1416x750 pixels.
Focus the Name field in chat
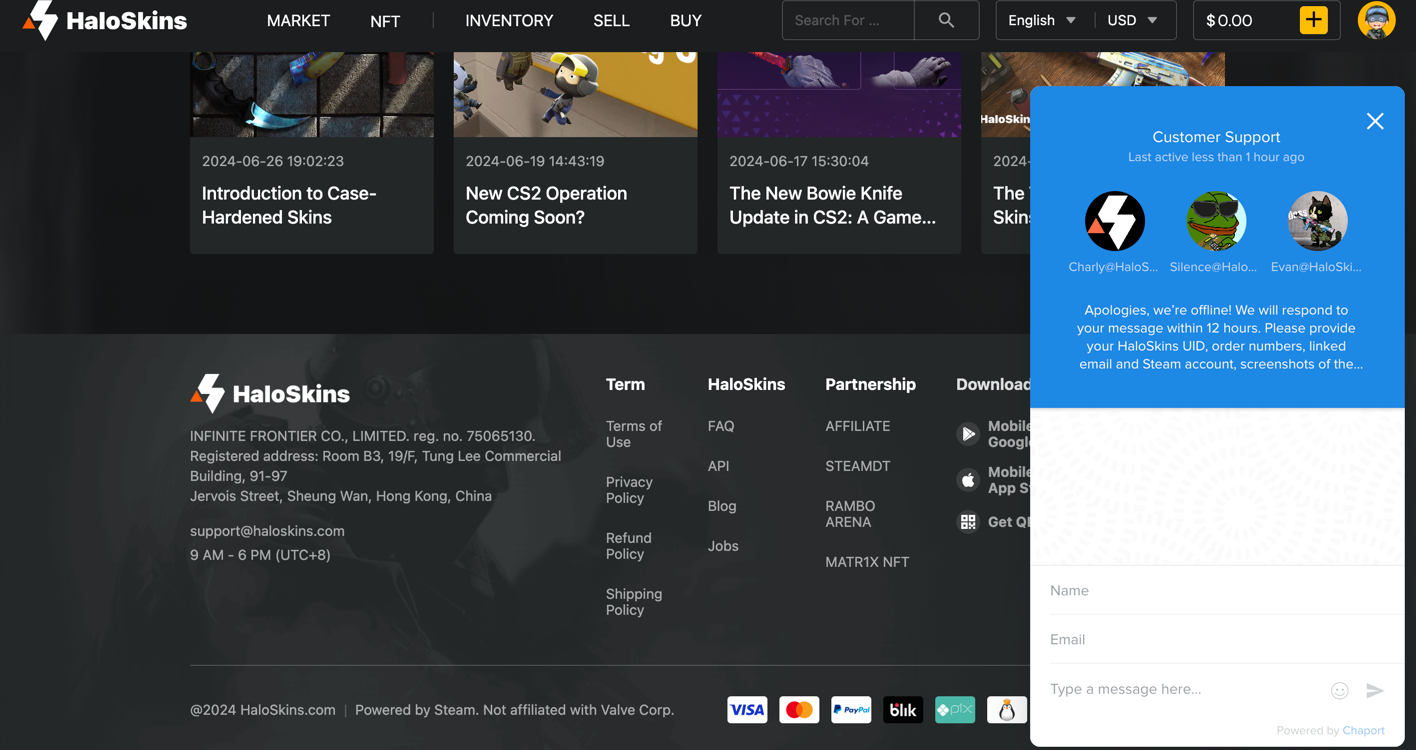point(1217,591)
